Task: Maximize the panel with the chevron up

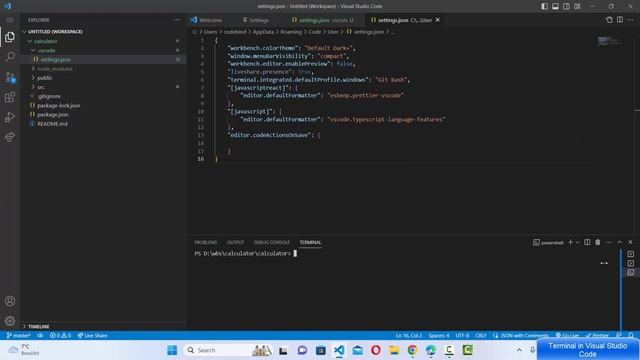Action: coord(619,242)
